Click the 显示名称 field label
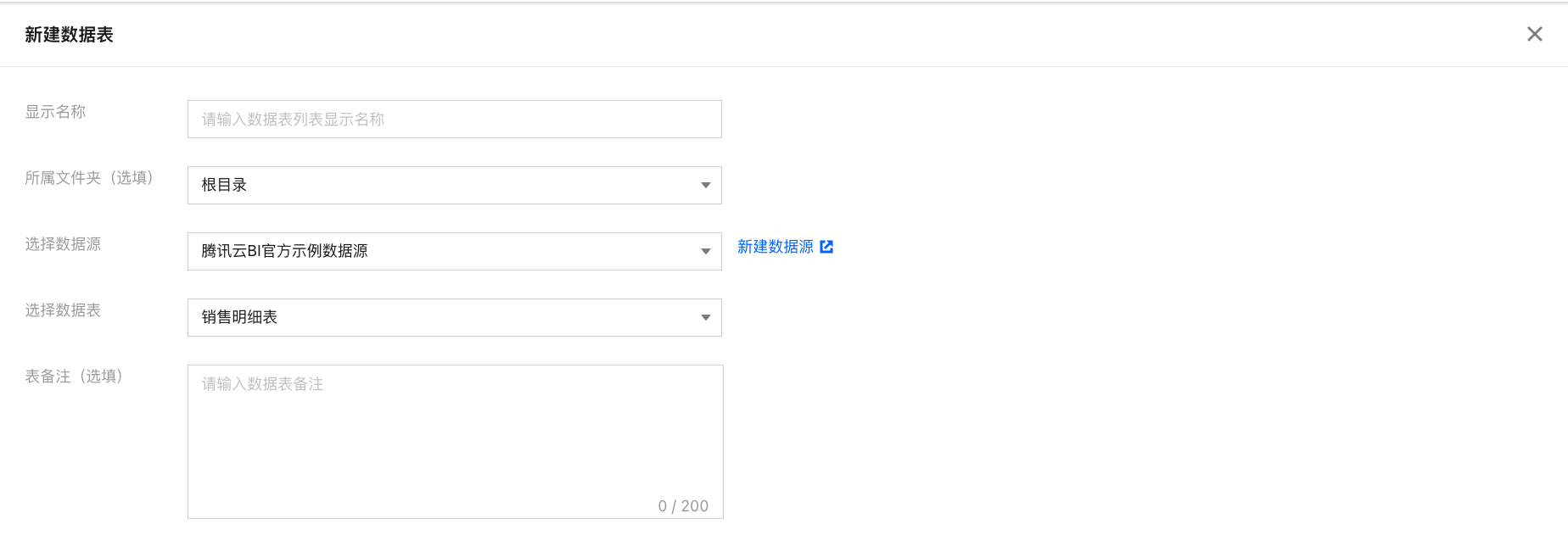1568x541 pixels. coord(55,112)
